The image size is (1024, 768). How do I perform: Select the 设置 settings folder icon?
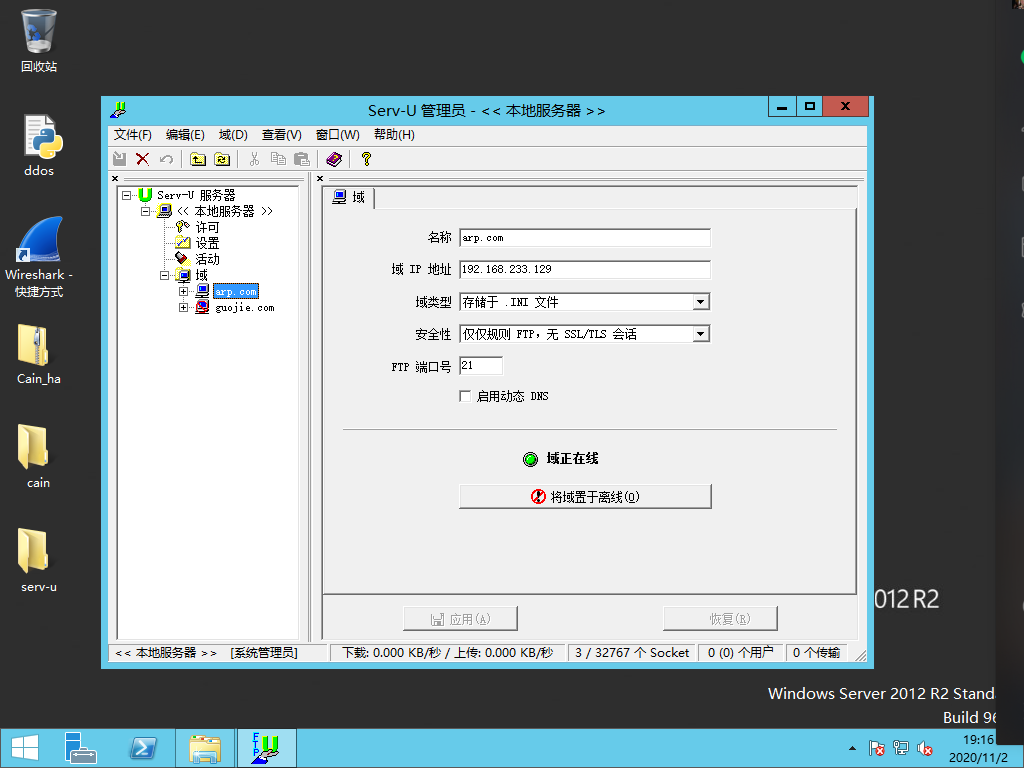[183, 243]
